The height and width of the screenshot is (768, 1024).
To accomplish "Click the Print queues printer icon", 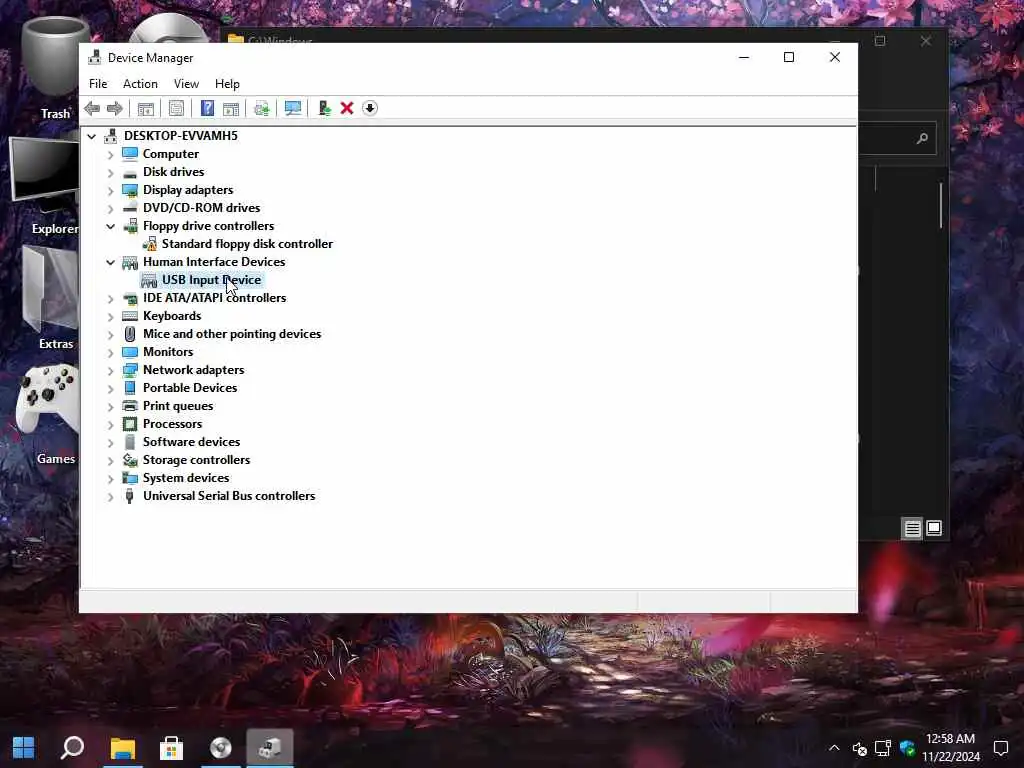I will pyautogui.click(x=130, y=406).
